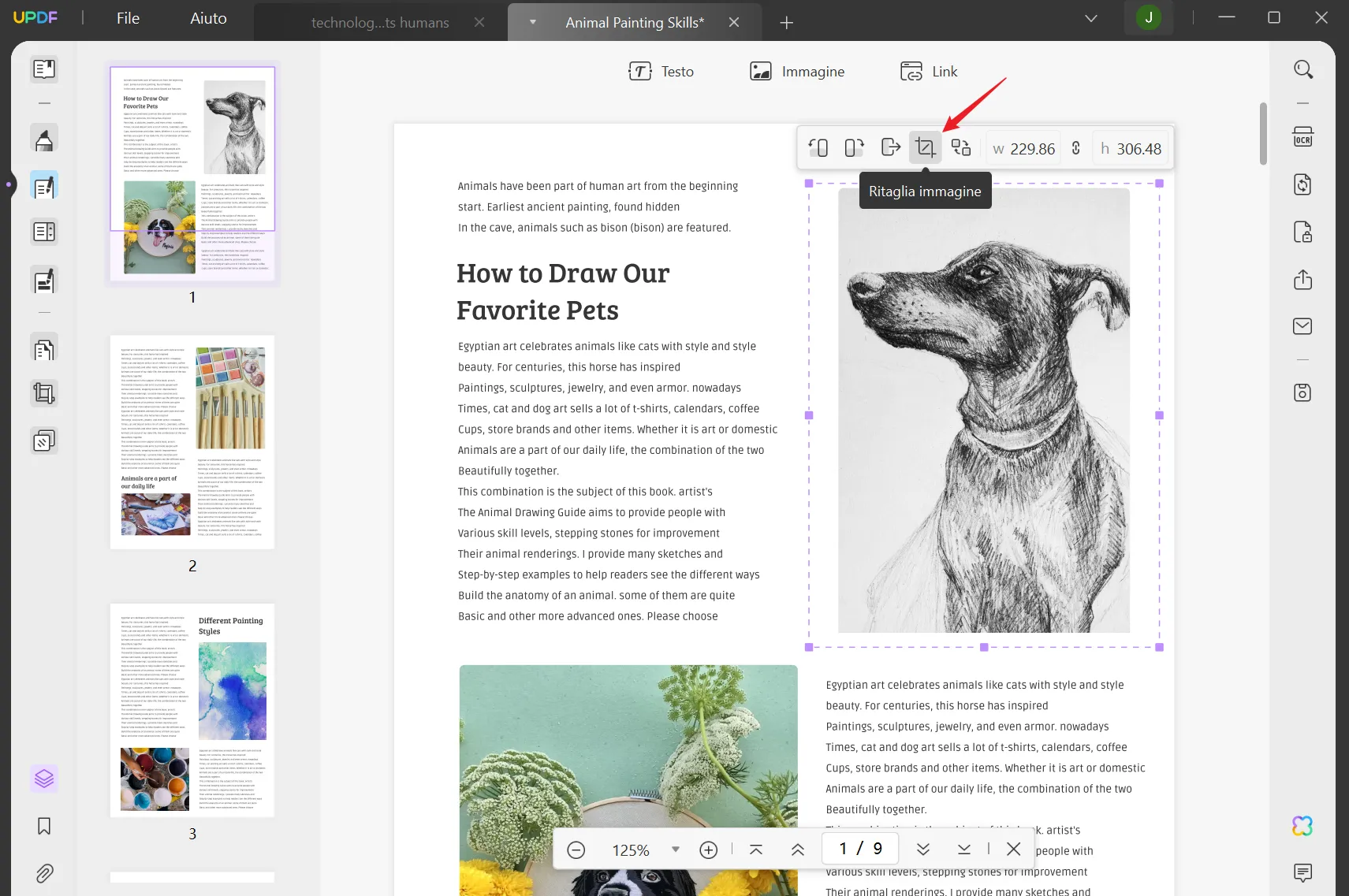Zoom out with minus button
The height and width of the screenshot is (896, 1349).
point(576,850)
